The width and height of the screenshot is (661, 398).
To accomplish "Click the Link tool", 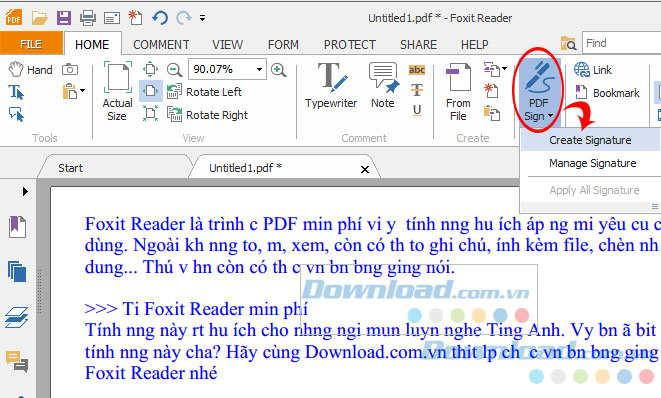I will click(x=593, y=70).
